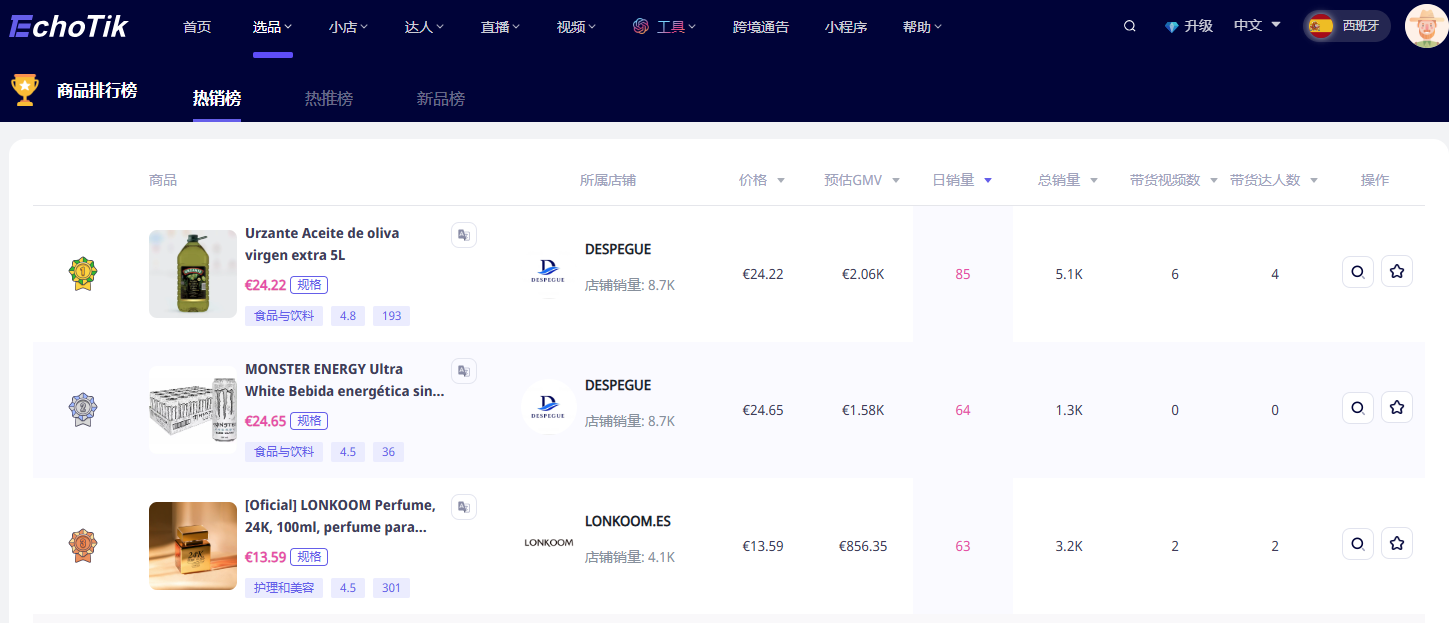This screenshot has height=623, width=1449.
Task: Translate the LONKOOM Perfume product title
Action: (464, 507)
